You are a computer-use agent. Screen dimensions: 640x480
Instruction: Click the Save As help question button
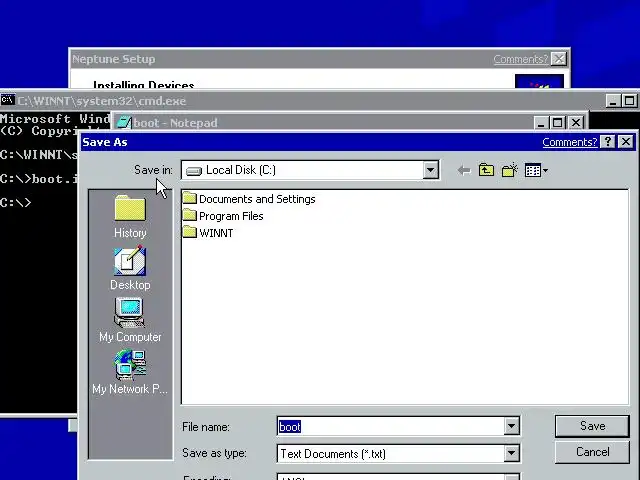[608, 142]
